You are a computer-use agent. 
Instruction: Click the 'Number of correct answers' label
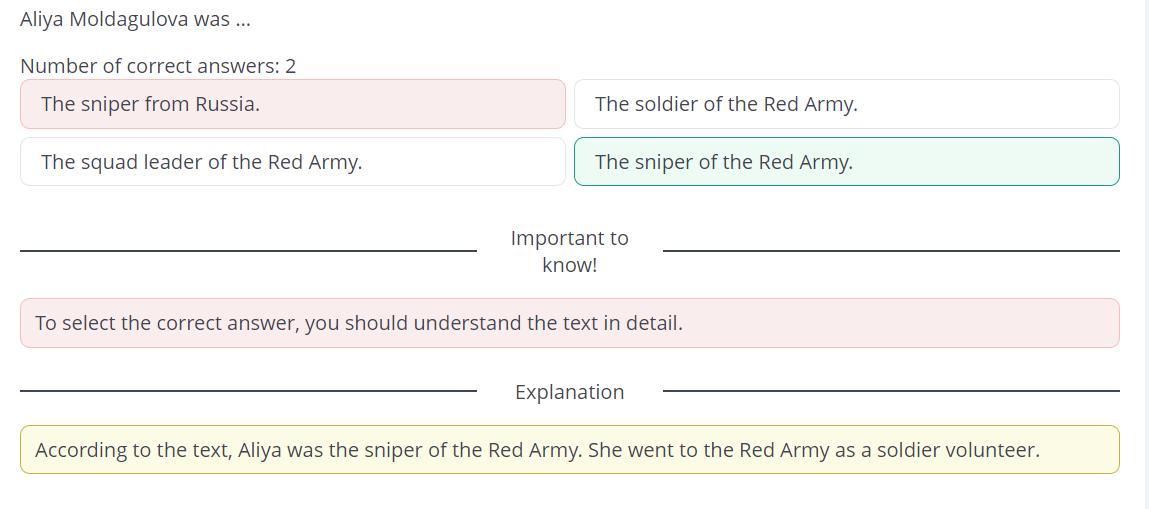pos(150,66)
